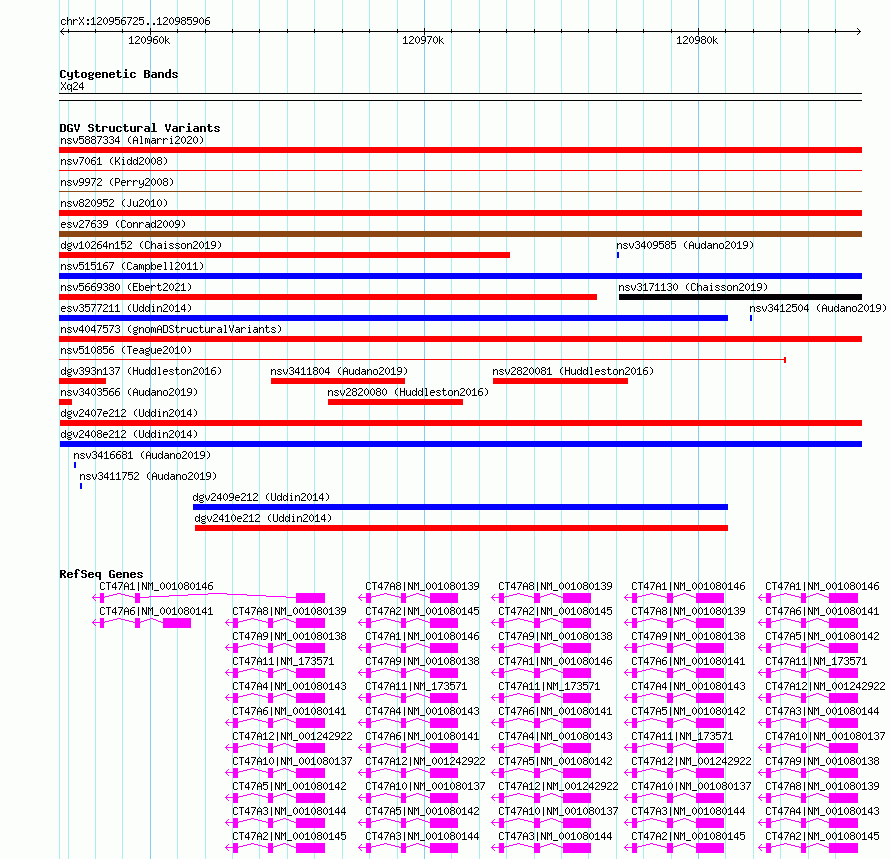This screenshot has height=859, width=890.
Task: Open variant label nsv9972 (Perry2008)
Action: [x=117, y=182]
